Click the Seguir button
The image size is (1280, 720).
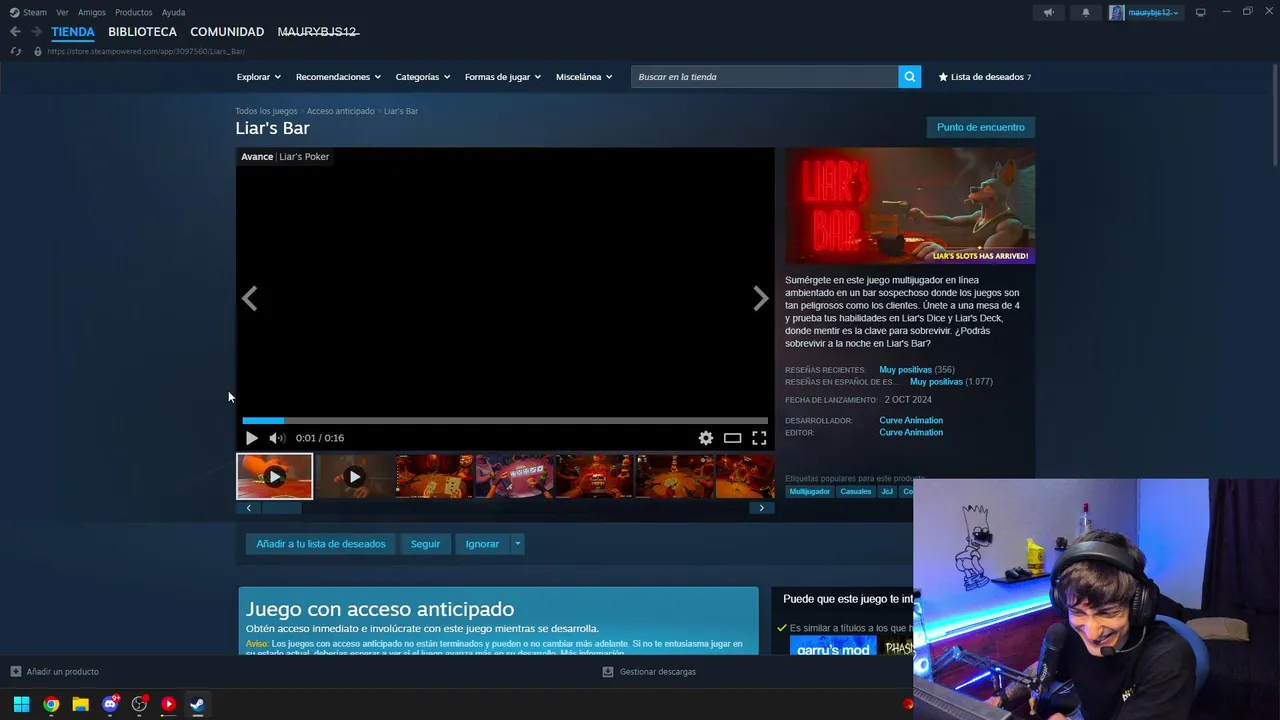(x=425, y=544)
